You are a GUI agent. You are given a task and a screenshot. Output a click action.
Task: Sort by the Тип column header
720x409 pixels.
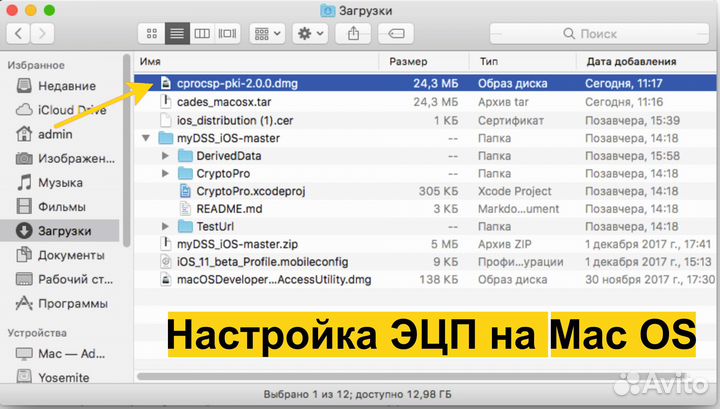(x=523, y=62)
